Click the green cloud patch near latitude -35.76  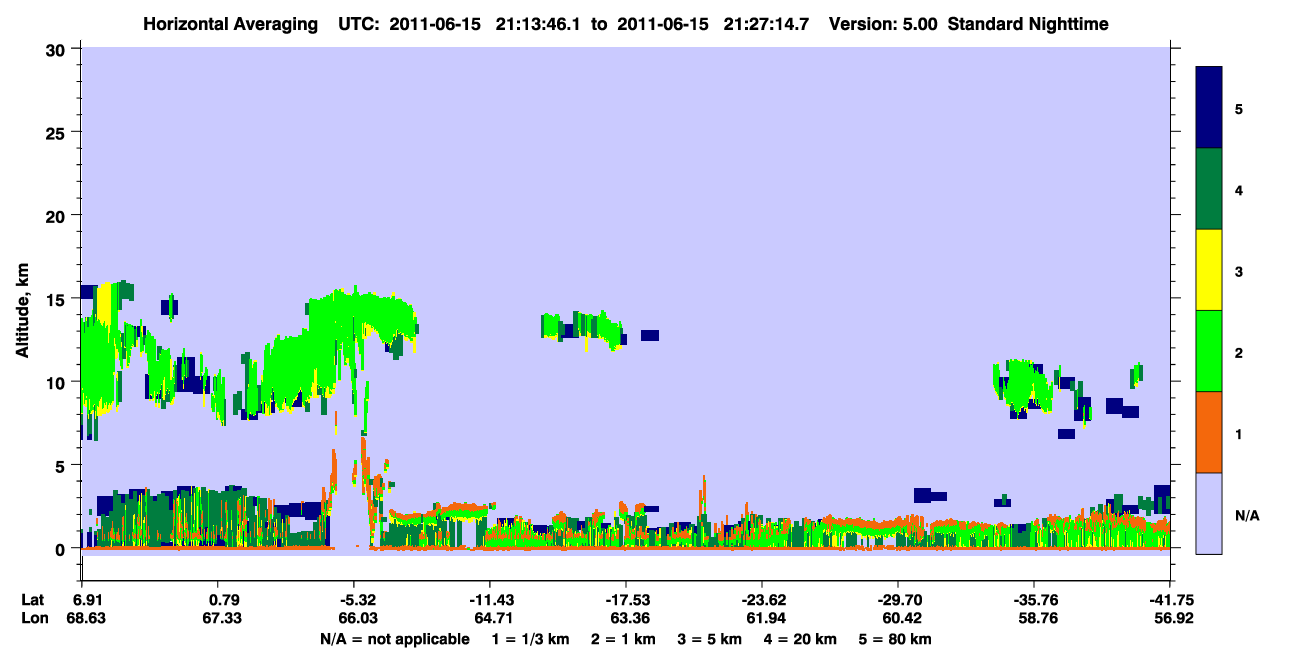point(1022,385)
